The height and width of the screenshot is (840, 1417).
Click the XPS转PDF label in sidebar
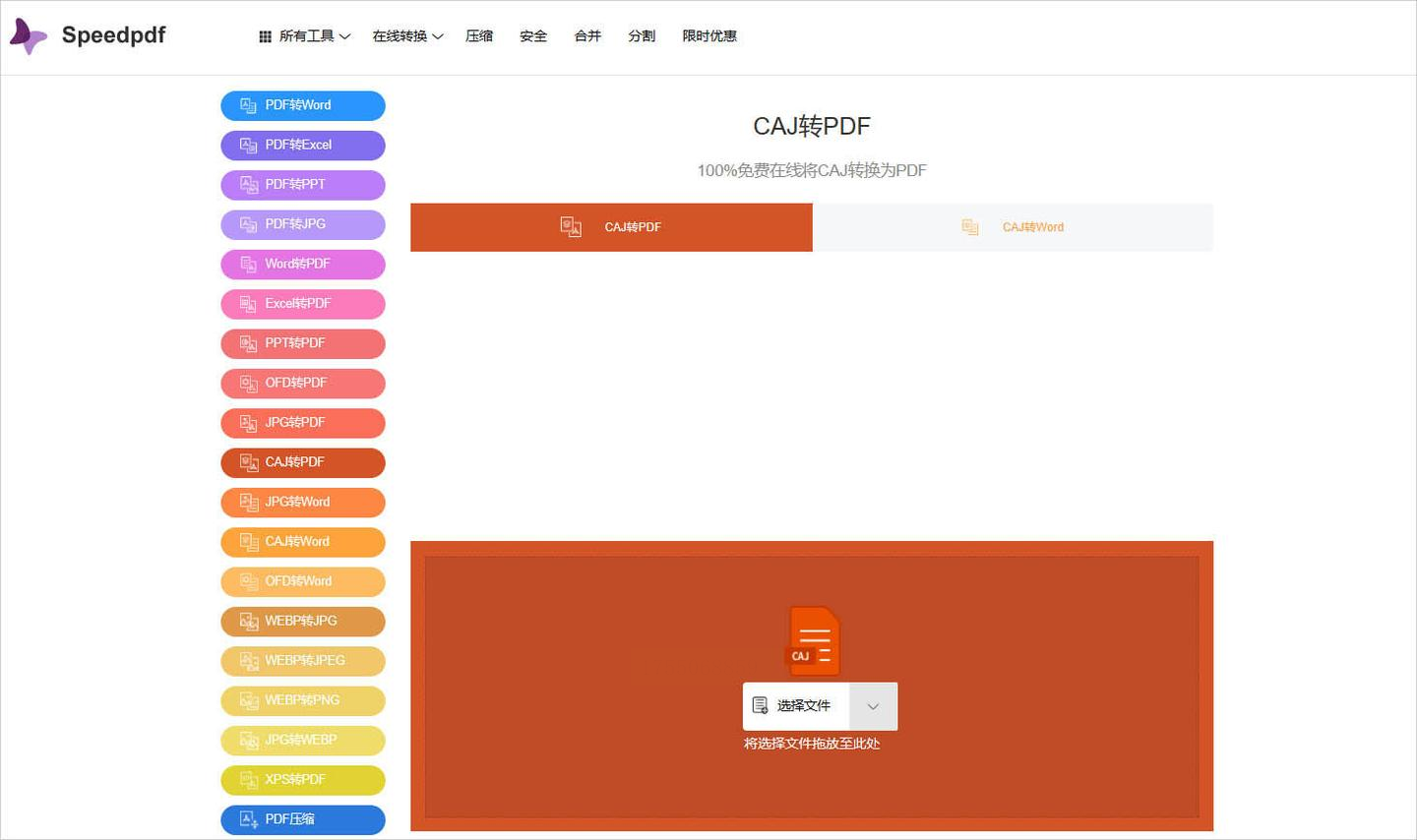[295, 780]
